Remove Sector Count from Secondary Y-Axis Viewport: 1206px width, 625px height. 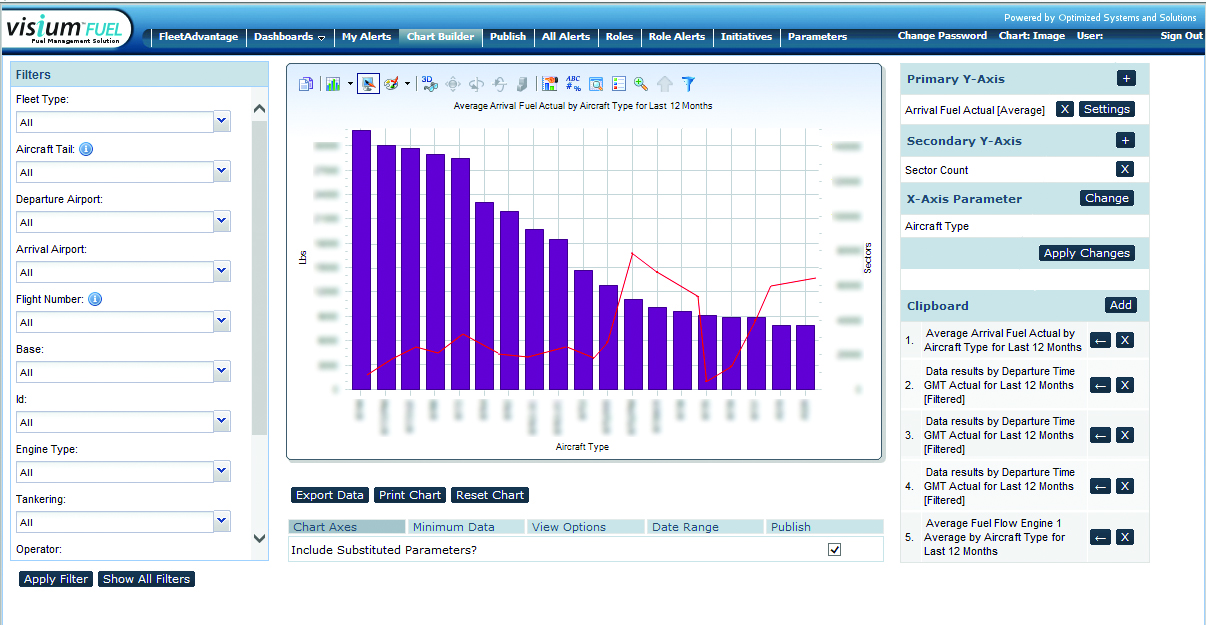1125,169
